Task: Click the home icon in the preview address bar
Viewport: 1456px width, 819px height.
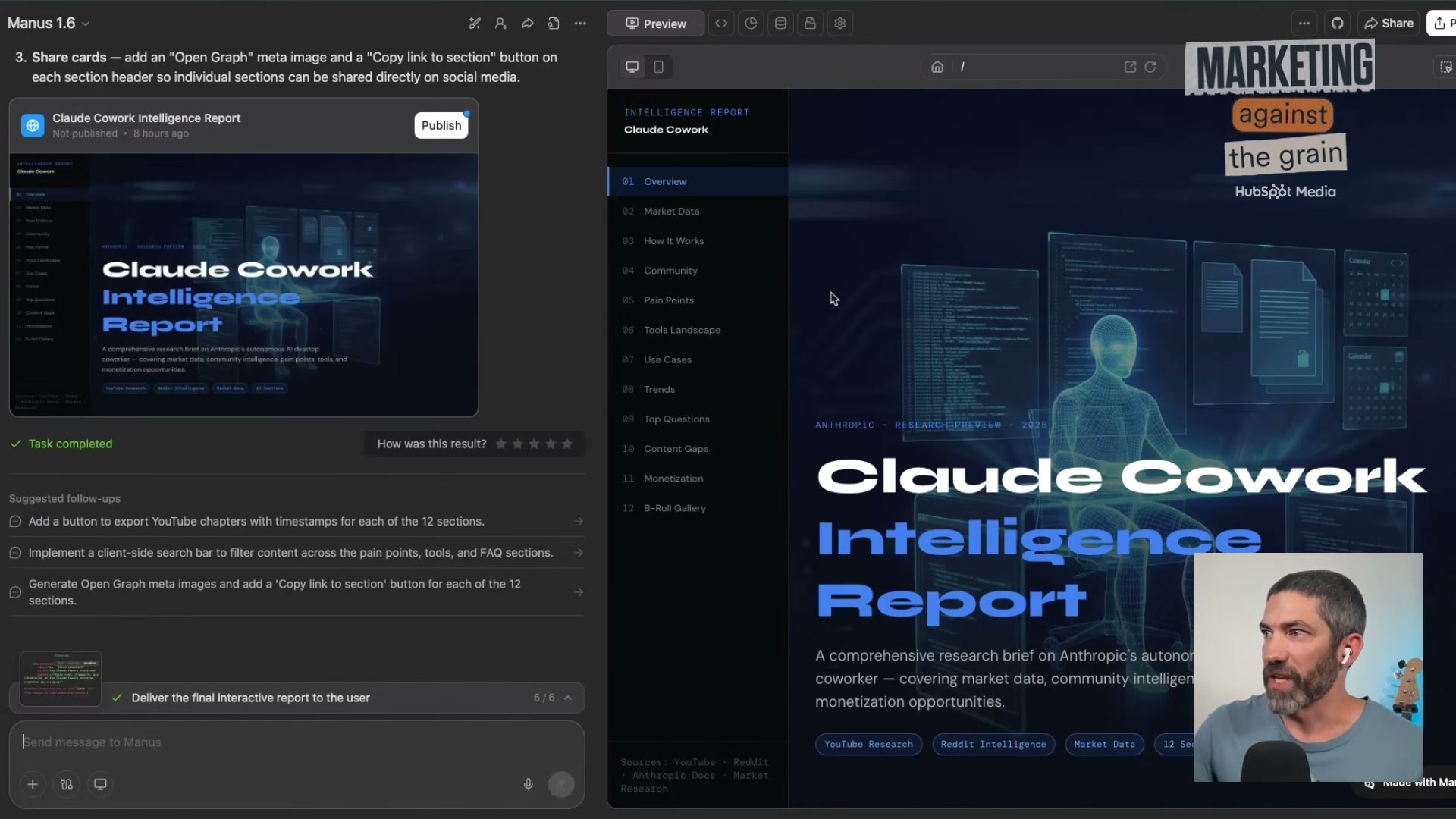Action: pos(937,67)
